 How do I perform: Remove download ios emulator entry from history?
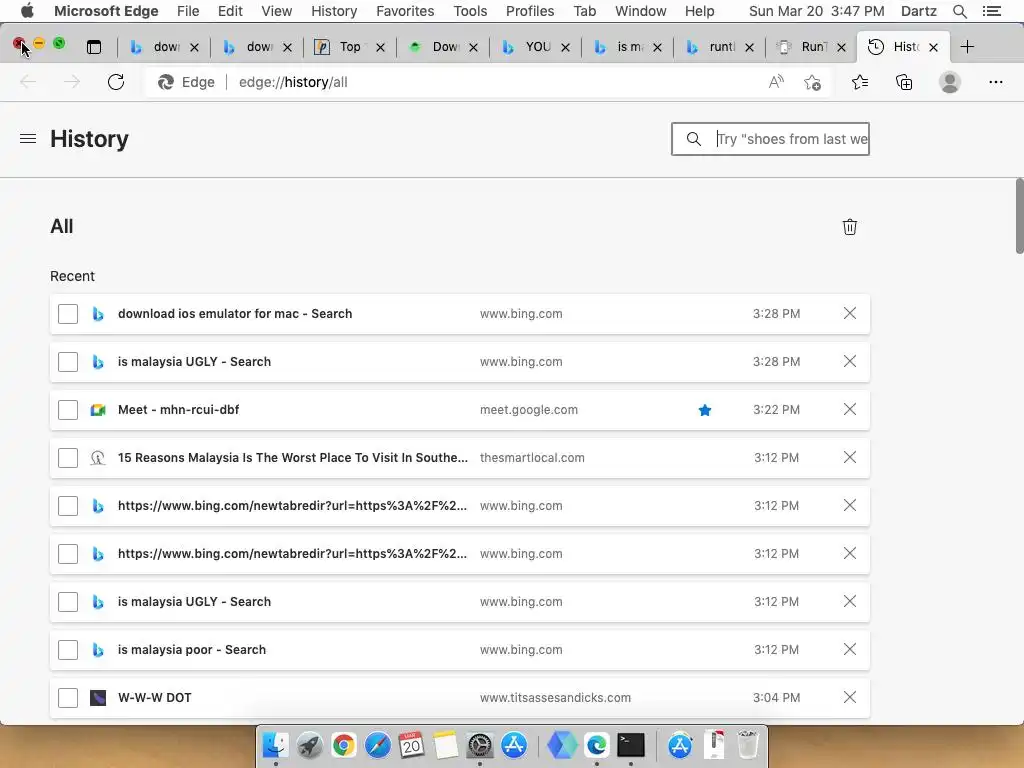[x=850, y=313]
